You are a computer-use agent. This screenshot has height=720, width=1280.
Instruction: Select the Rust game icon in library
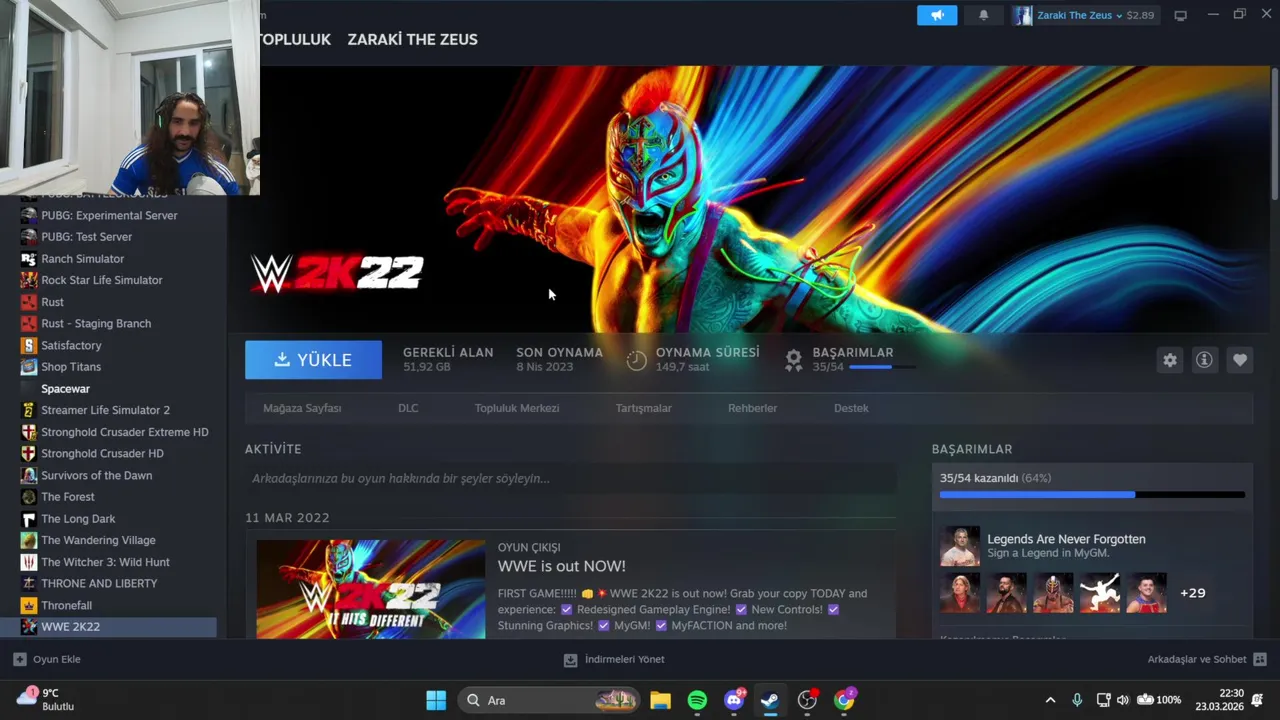click(x=28, y=302)
